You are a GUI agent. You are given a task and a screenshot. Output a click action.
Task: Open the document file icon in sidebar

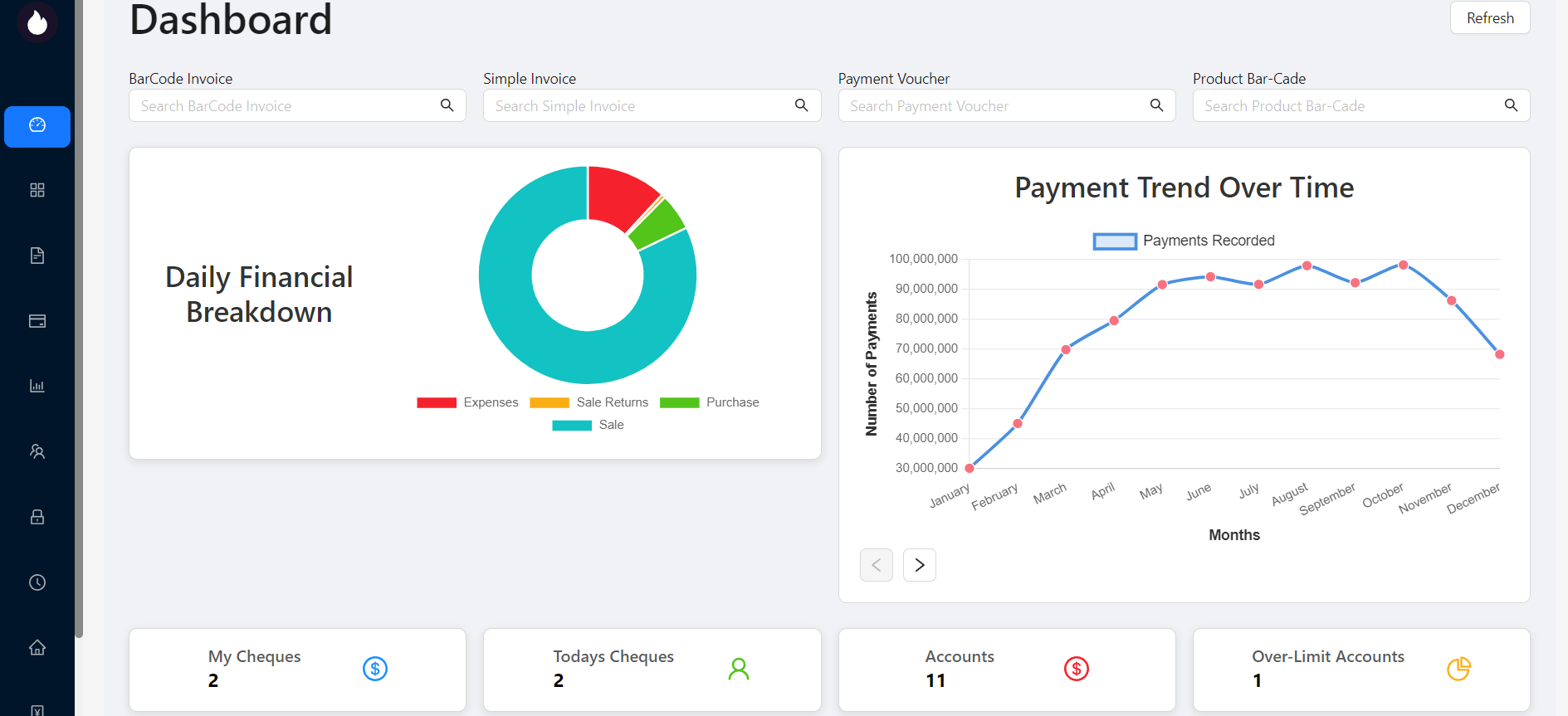[x=37, y=256]
